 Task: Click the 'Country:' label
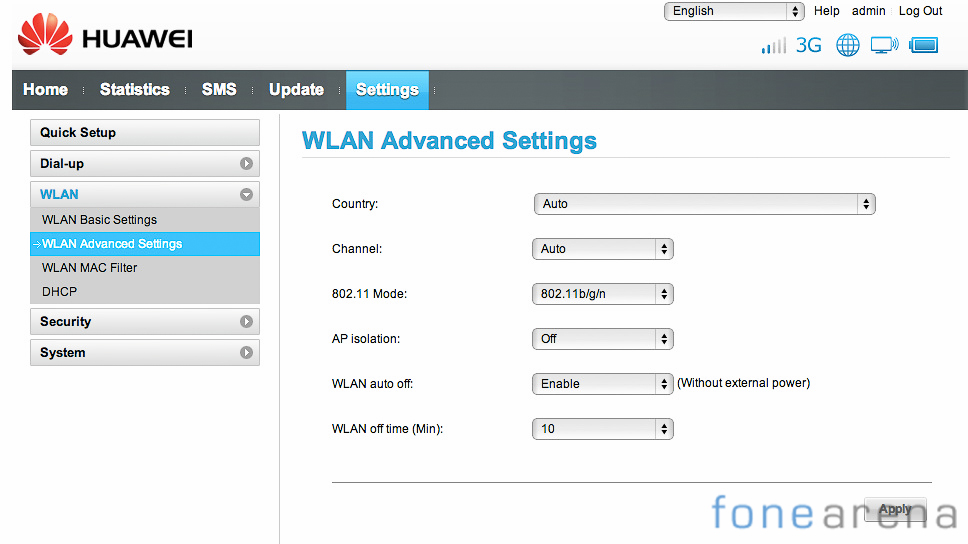355,204
